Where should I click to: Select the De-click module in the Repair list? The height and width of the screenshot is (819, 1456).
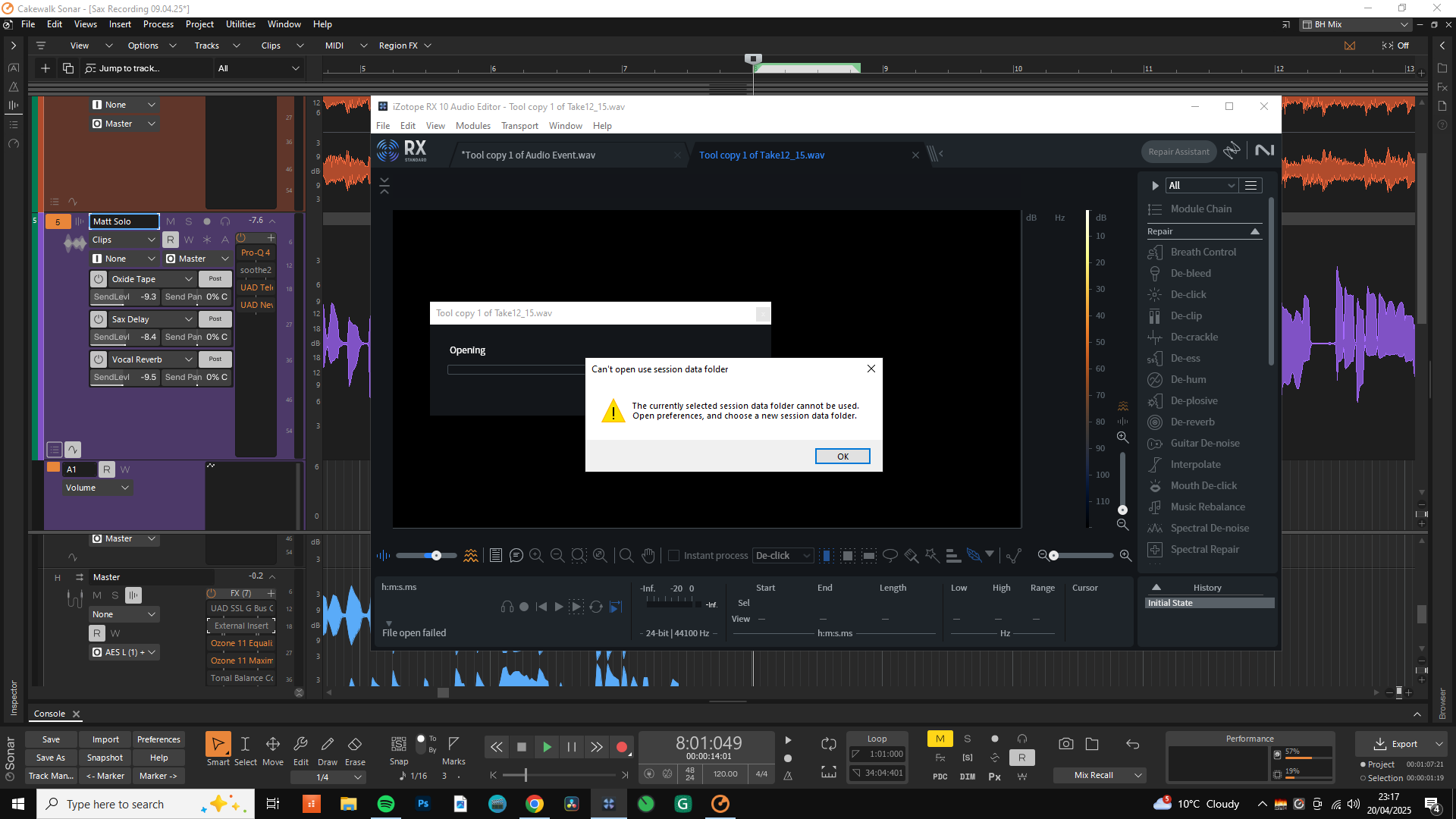click(1188, 294)
